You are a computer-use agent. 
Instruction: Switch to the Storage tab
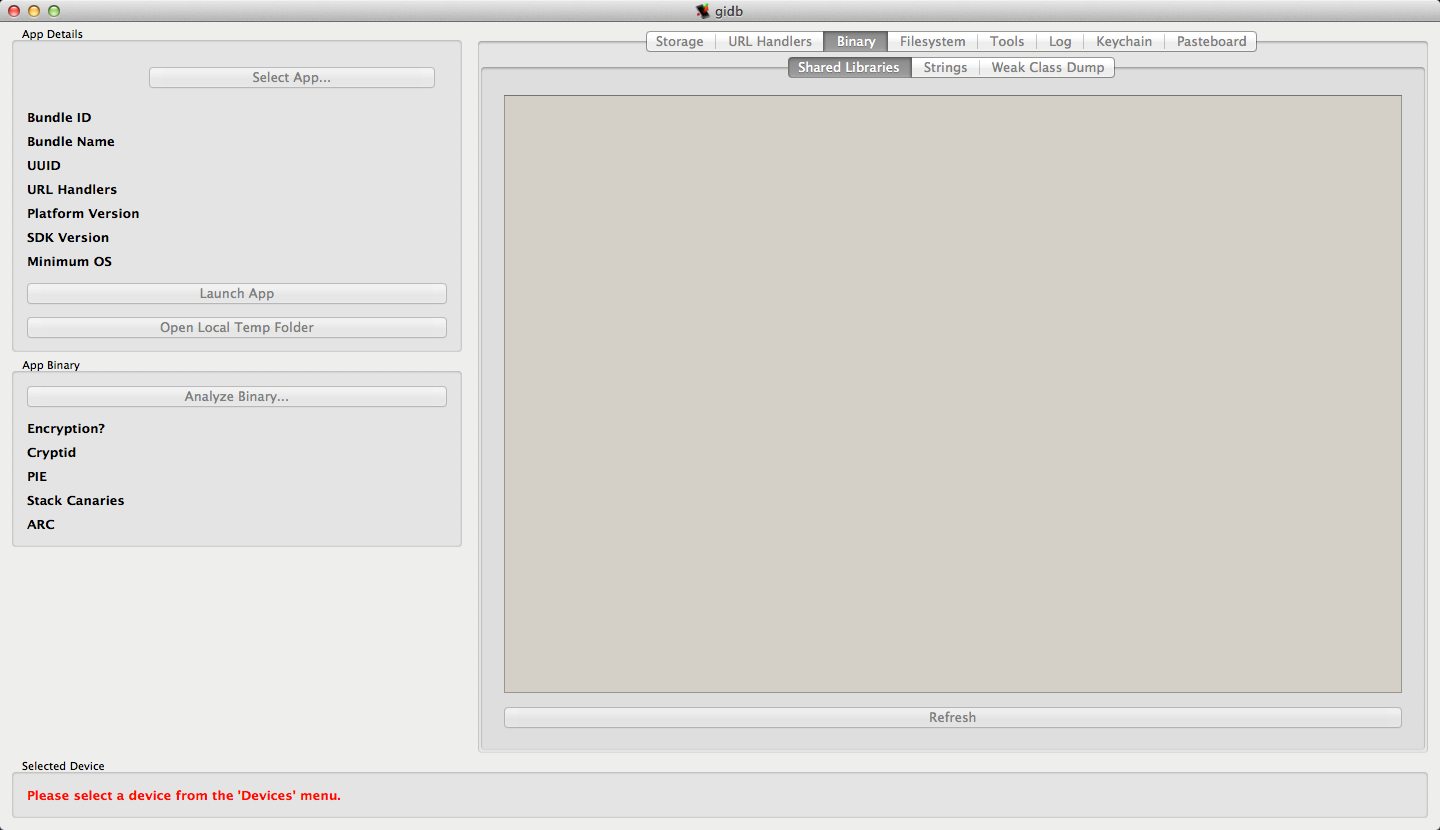tap(679, 41)
